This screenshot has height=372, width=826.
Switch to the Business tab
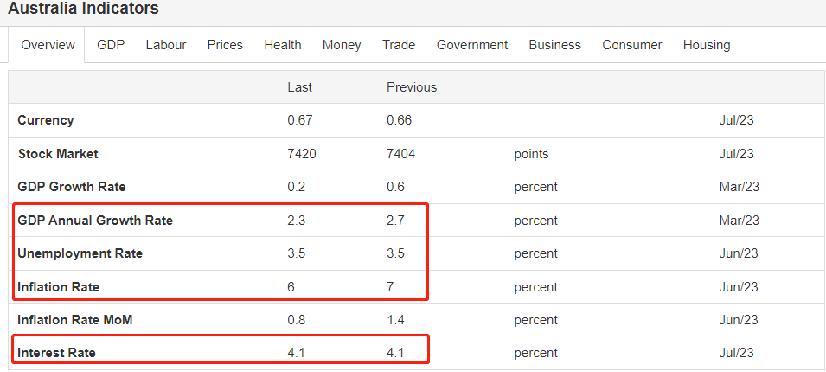555,45
